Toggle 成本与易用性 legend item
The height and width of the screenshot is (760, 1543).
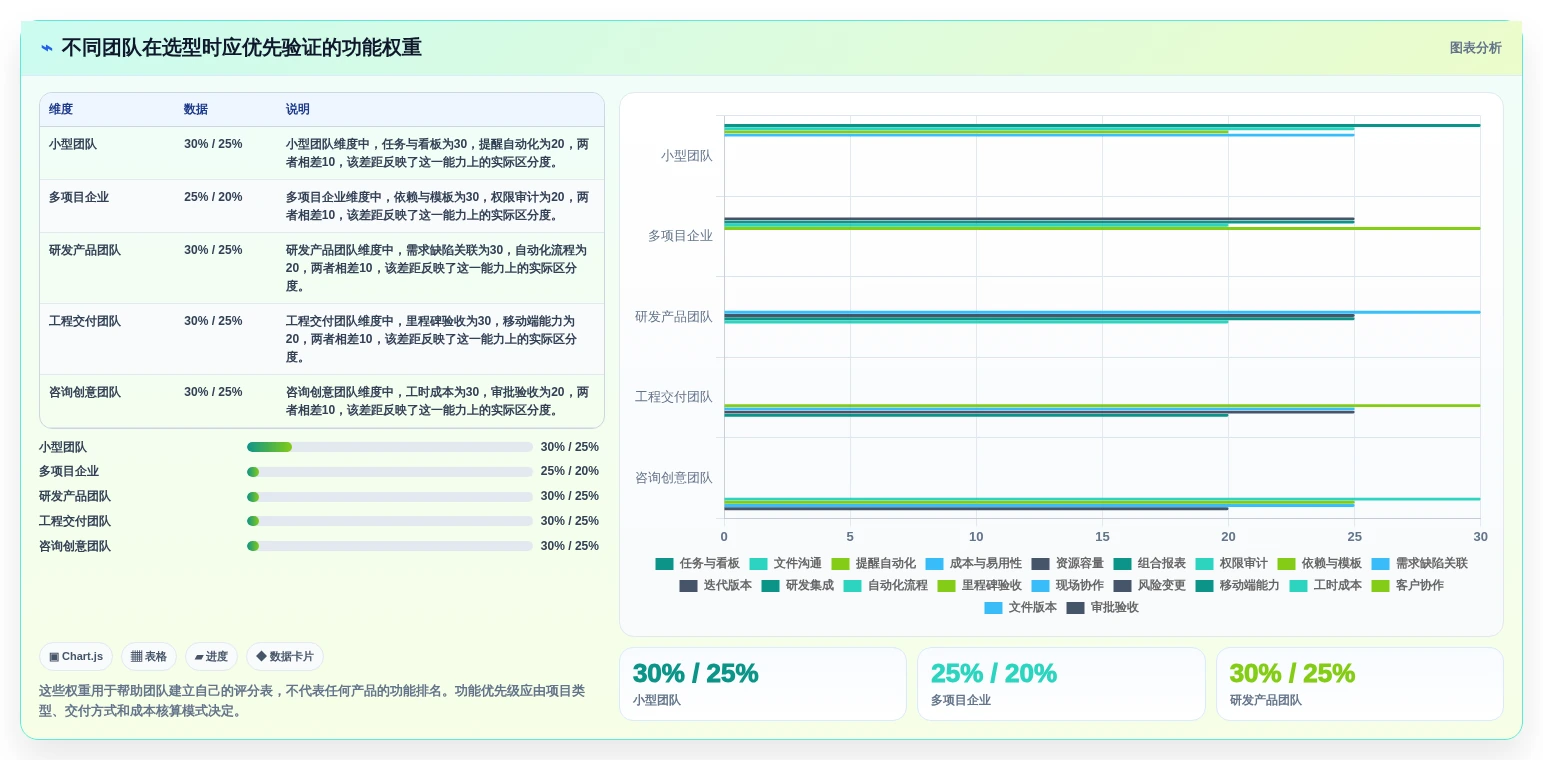click(x=973, y=564)
